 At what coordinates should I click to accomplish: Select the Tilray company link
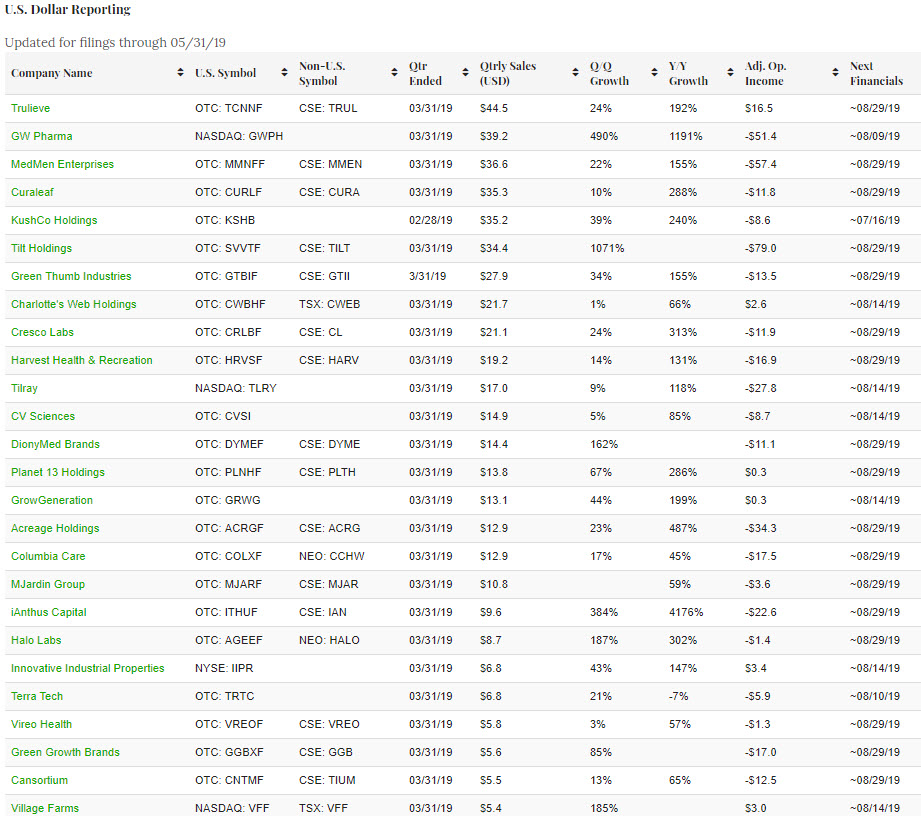pyautogui.click(x=24, y=388)
